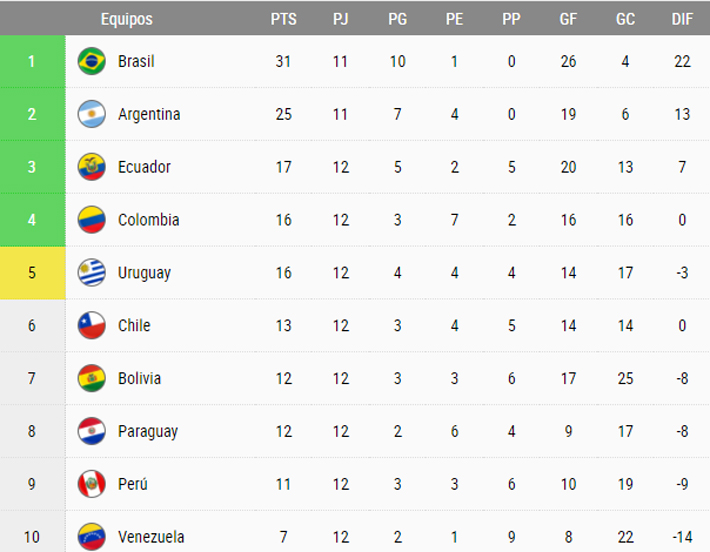Click the Paraguay flag icon
Image resolution: width=710 pixels, height=552 pixels.
point(91,431)
